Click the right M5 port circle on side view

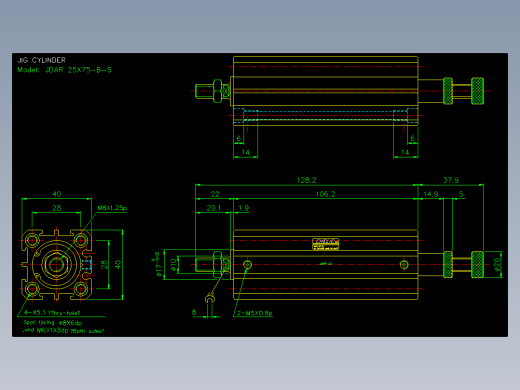(404, 265)
